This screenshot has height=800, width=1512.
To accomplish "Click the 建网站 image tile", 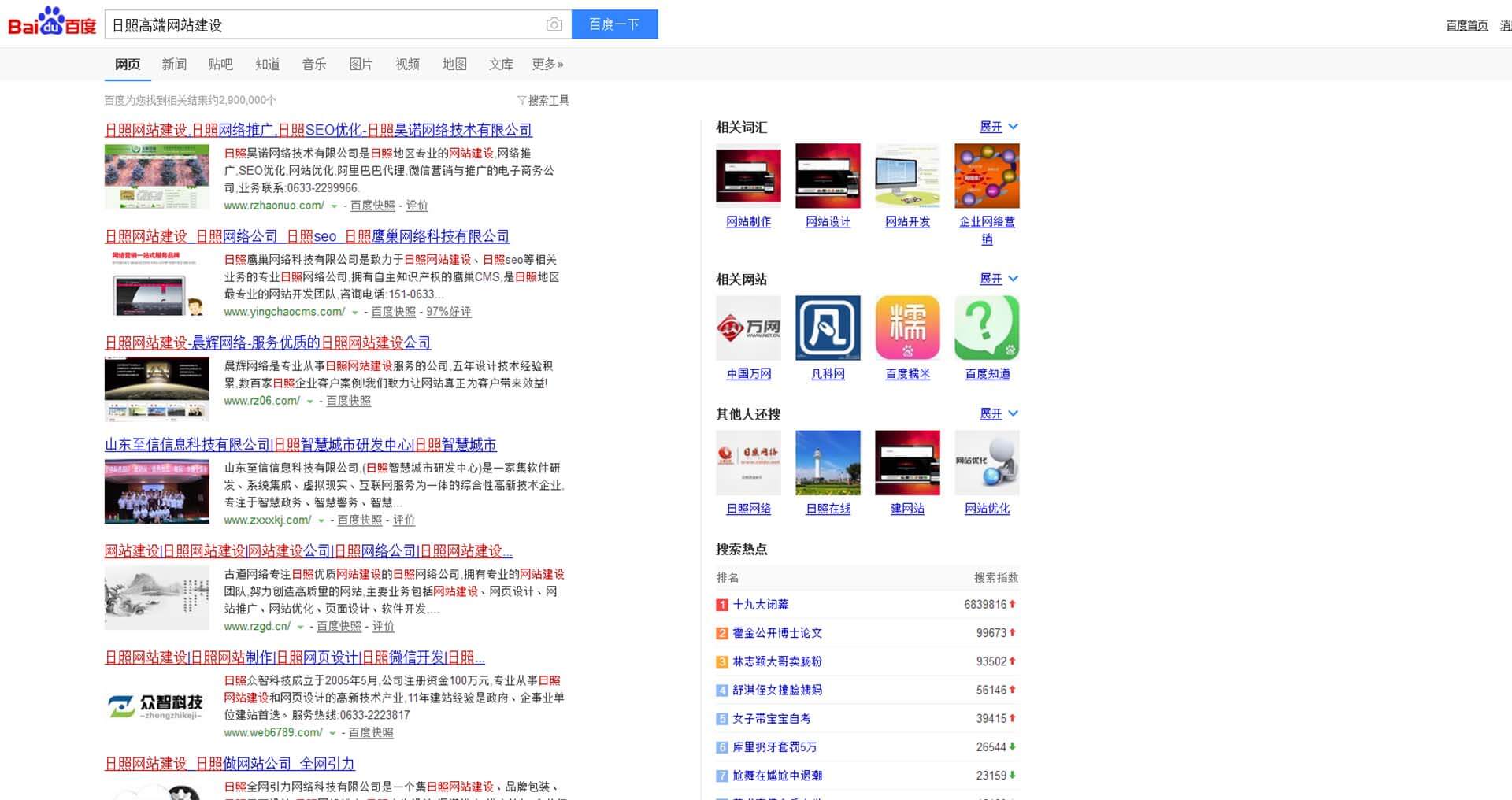I will click(907, 463).
